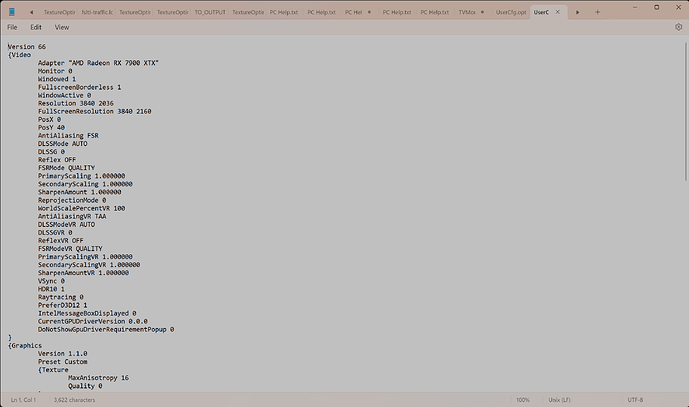Open the File menu
The image size is (689, 407).
coord(12,27)
